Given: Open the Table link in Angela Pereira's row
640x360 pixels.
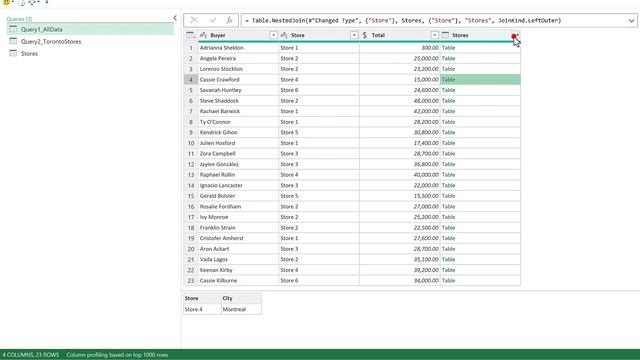Looking at the screenshot, I should (x=448, y=58).
